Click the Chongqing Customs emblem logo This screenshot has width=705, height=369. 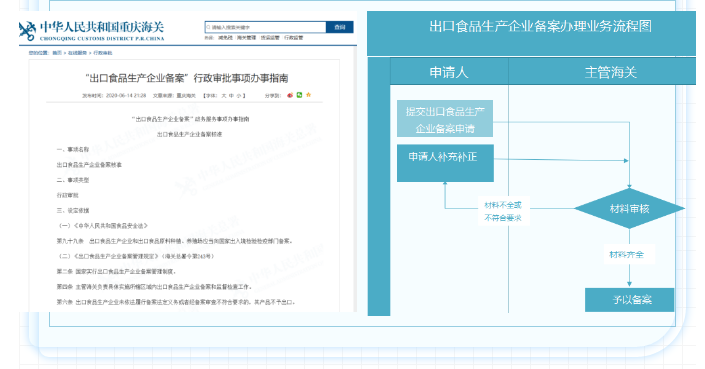[27, 31]
